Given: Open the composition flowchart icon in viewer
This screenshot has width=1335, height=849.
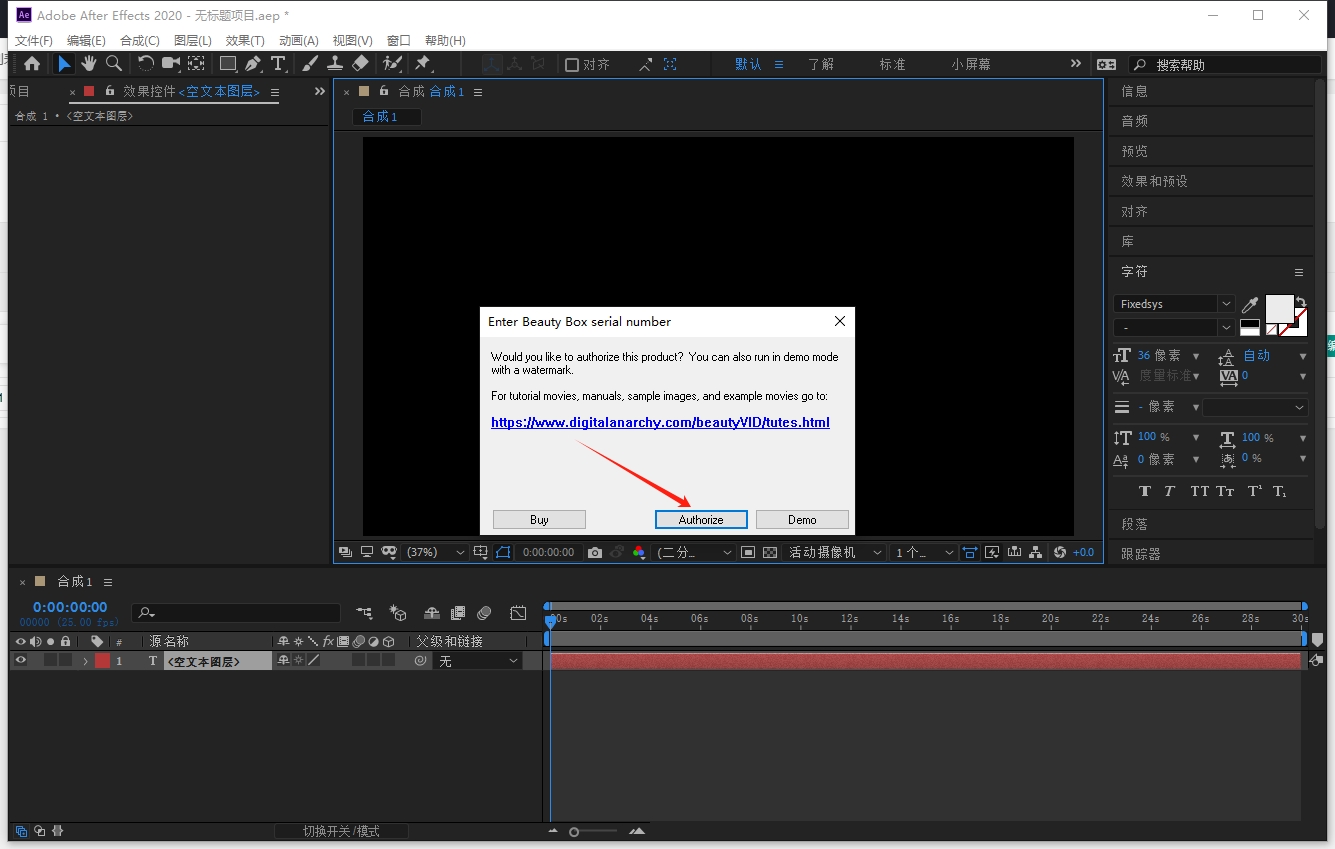Looking at the screenshot, I should (x=1036, y=552).
